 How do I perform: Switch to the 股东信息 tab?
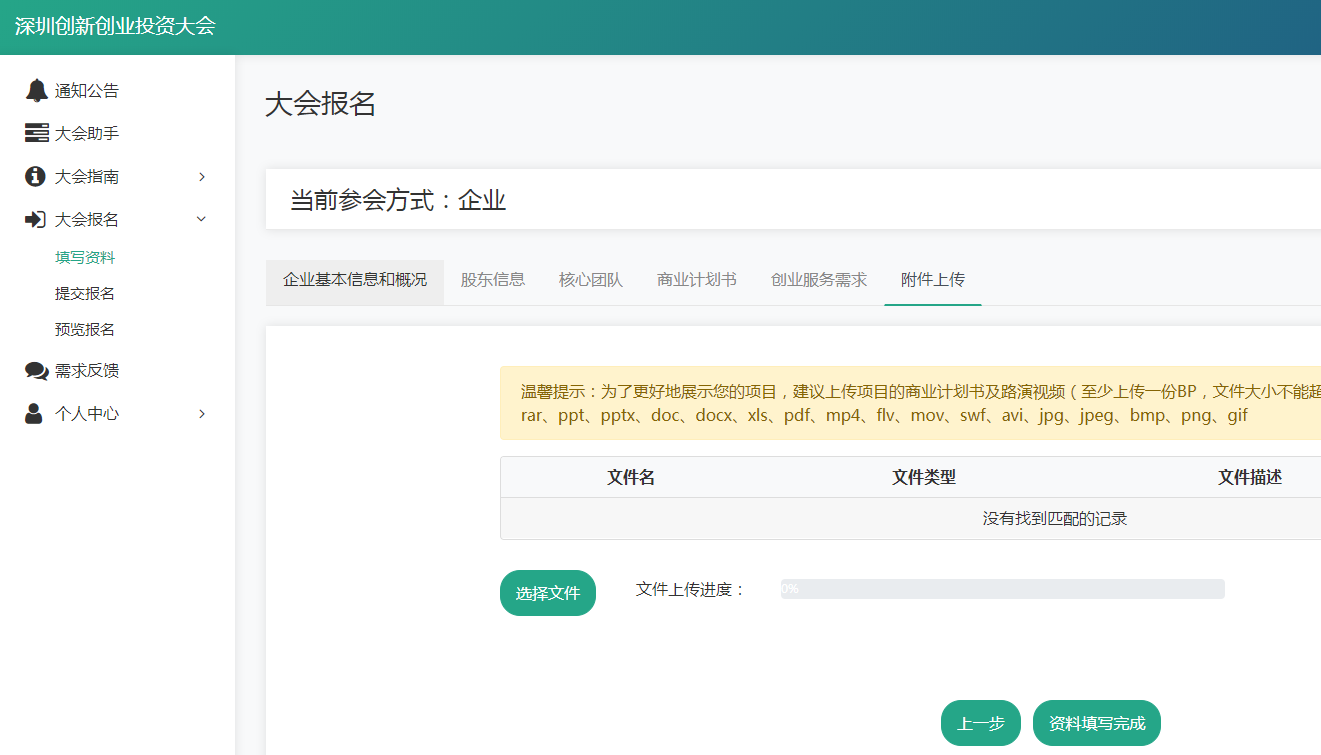493,280
